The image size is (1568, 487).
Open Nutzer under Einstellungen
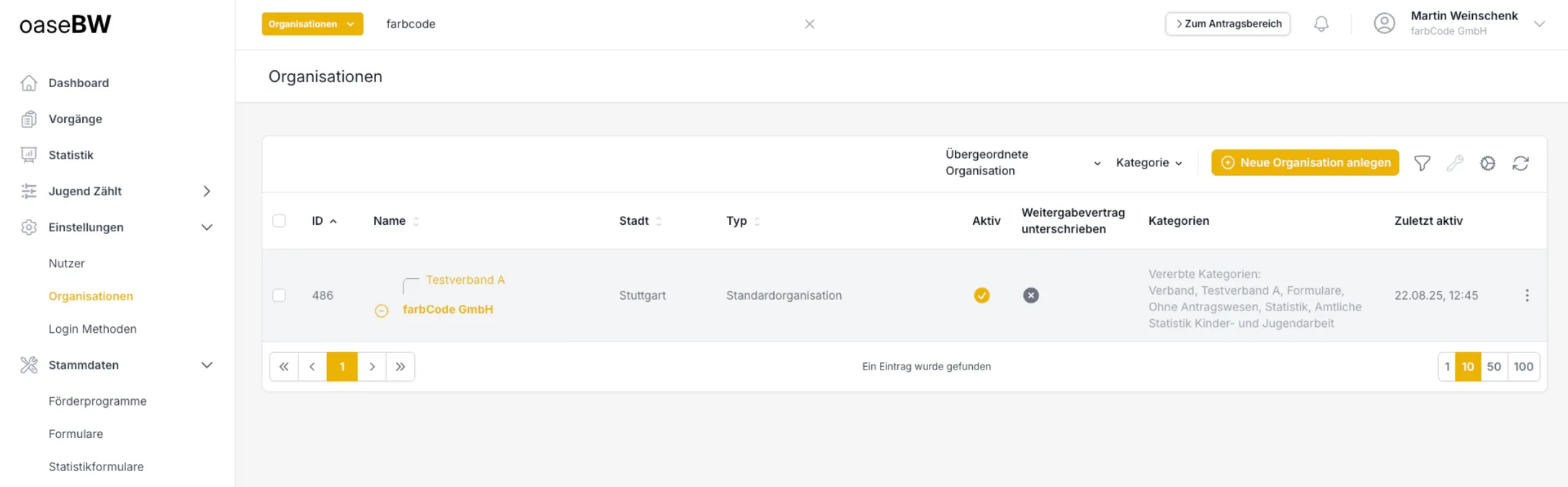66,263
